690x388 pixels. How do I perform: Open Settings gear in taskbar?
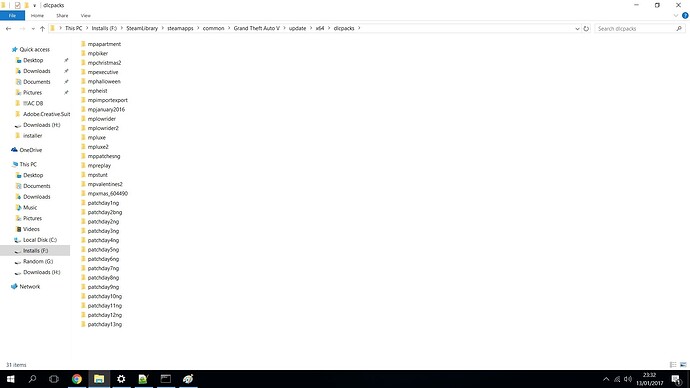[121, 379]
